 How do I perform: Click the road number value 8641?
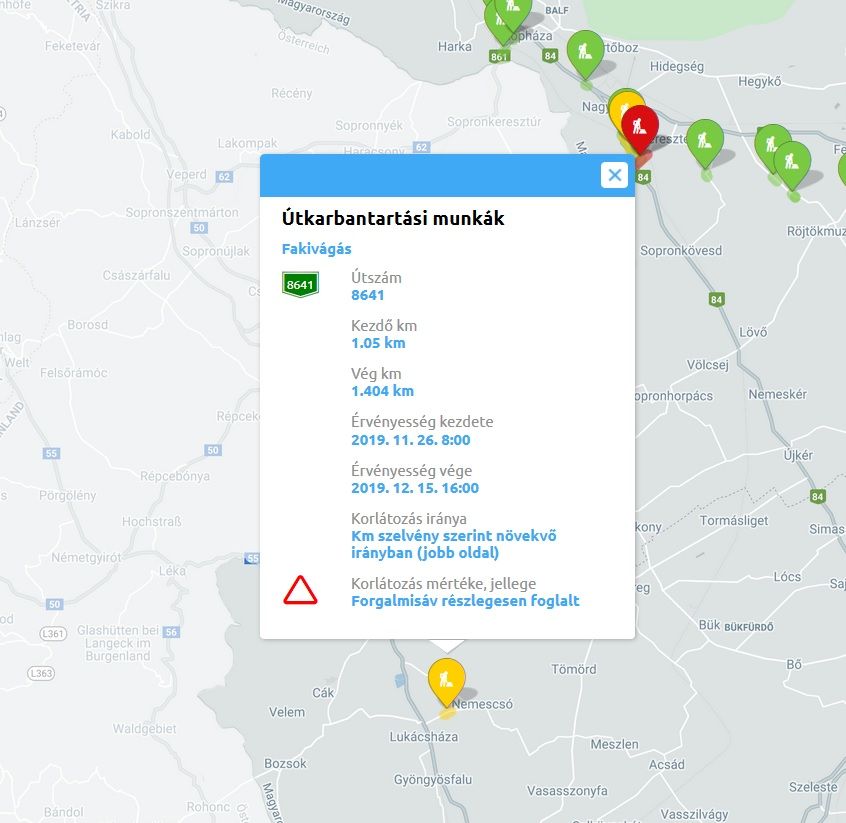point(368,295)
